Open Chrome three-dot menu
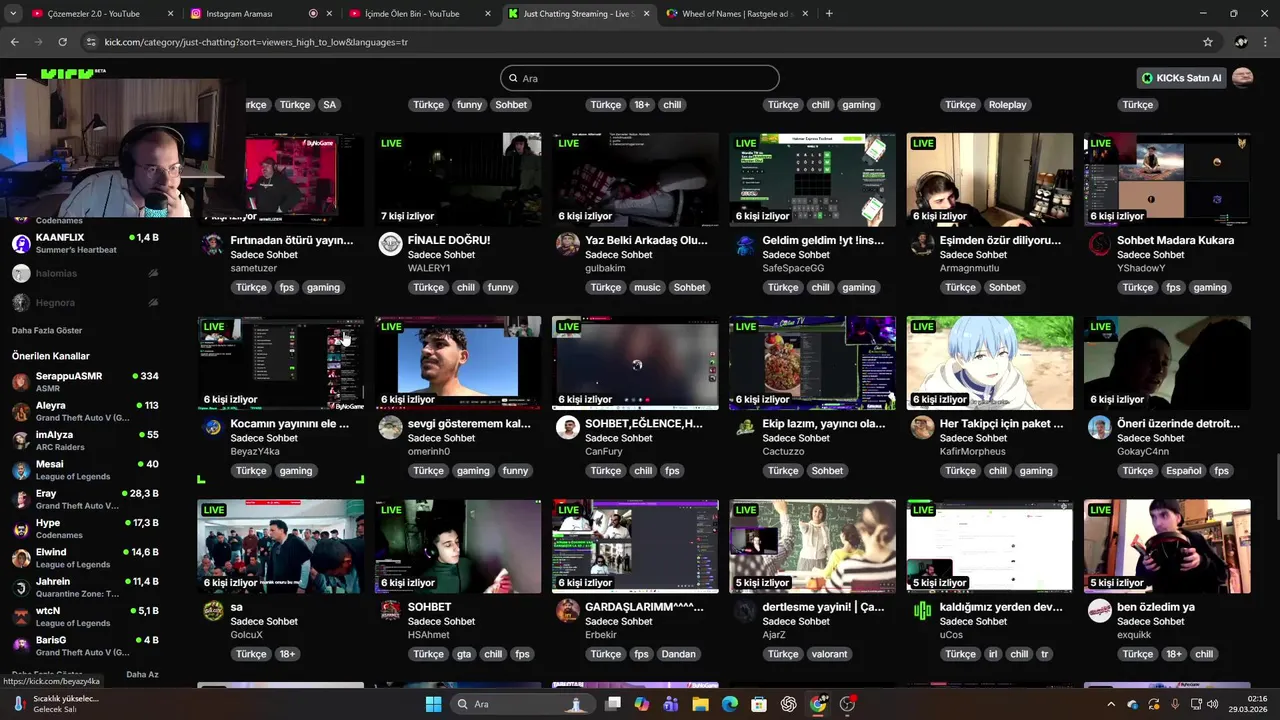 click(x=1265, y=42)
